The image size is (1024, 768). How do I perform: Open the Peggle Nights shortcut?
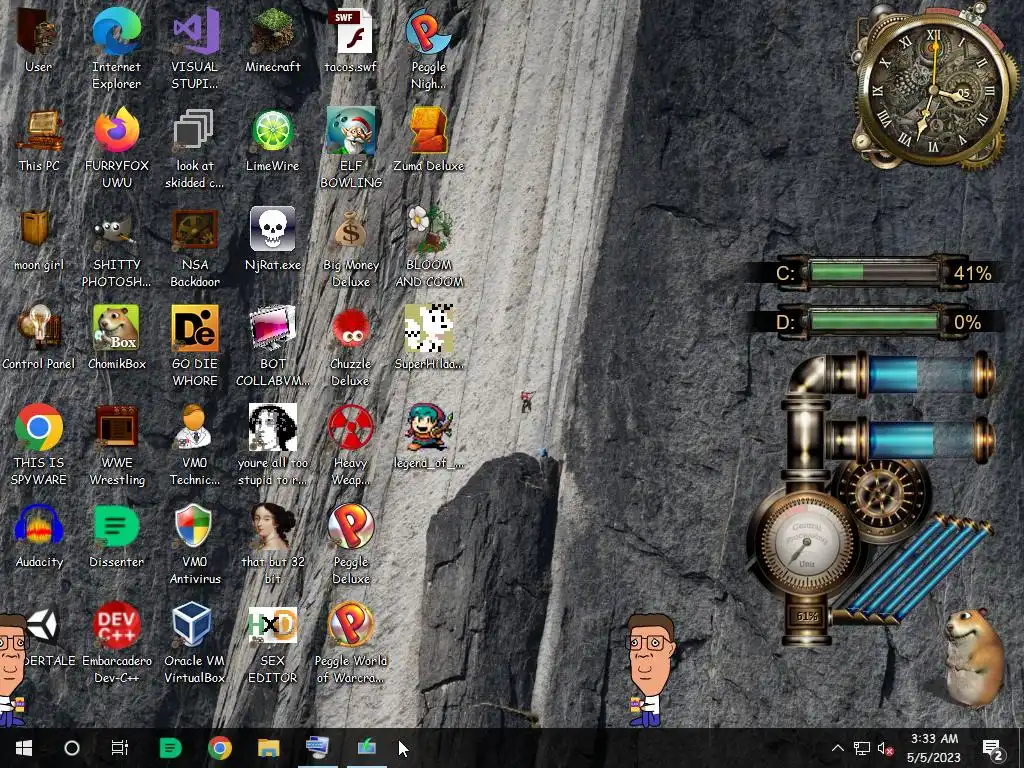[x=428, y=49]
